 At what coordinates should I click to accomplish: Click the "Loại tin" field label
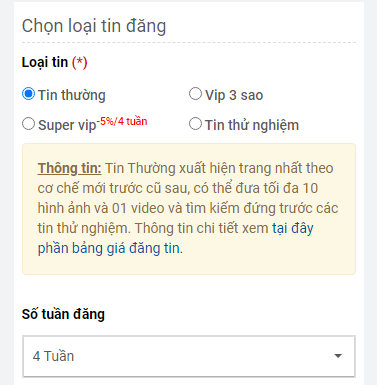pos(45,63)
